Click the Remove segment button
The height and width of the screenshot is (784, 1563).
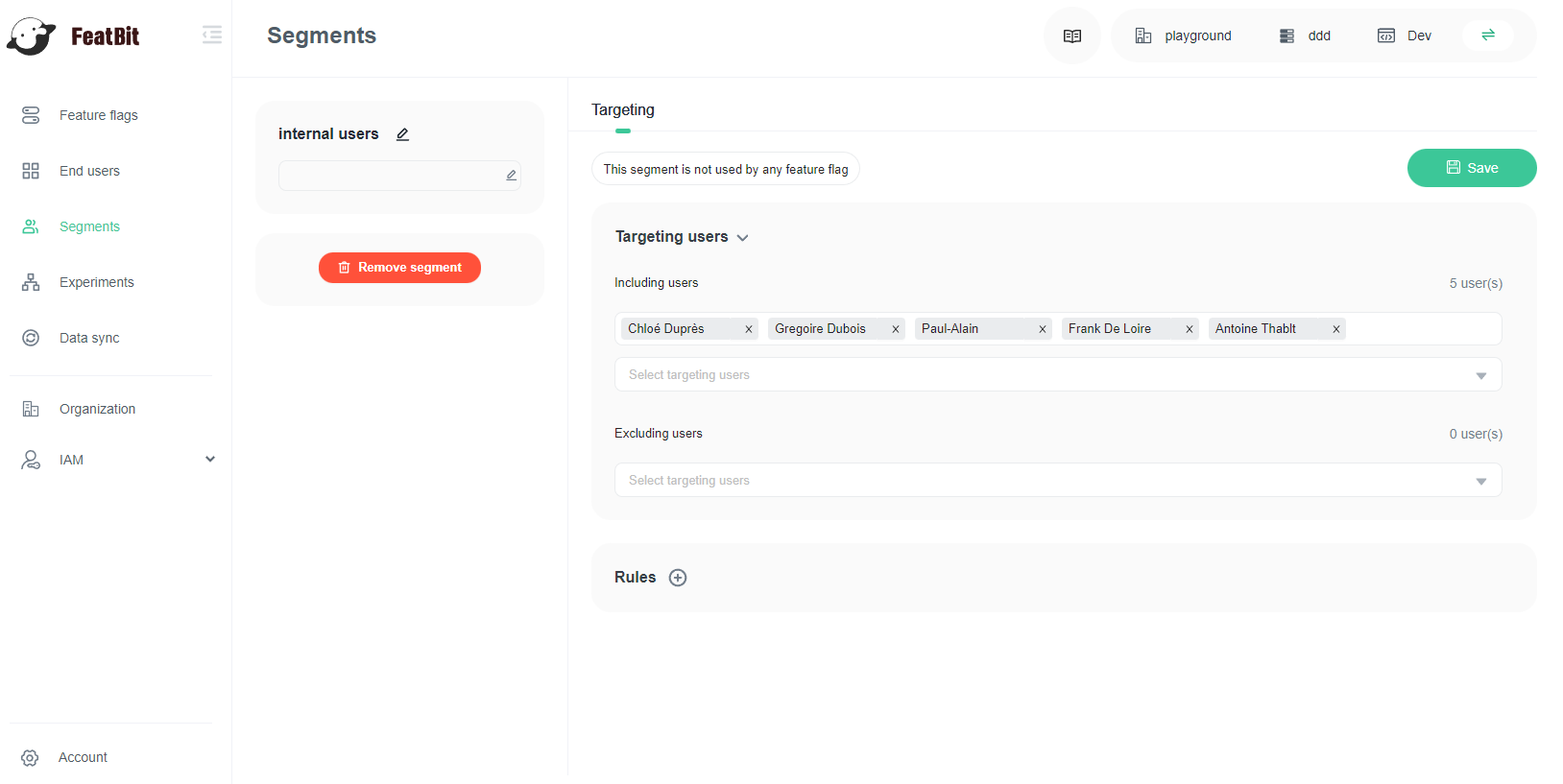399,268
